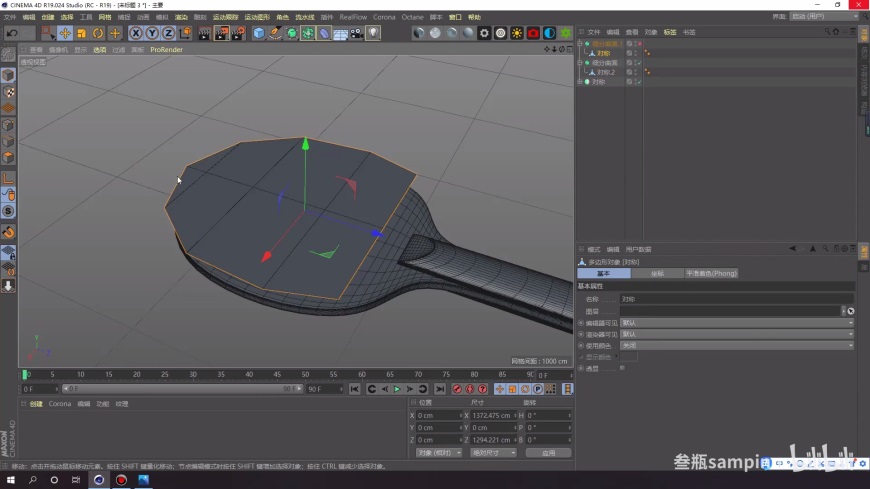Toggle green check on bottom 对称 object
Viewport: 870px width, 489px height.
coord(640,82)
